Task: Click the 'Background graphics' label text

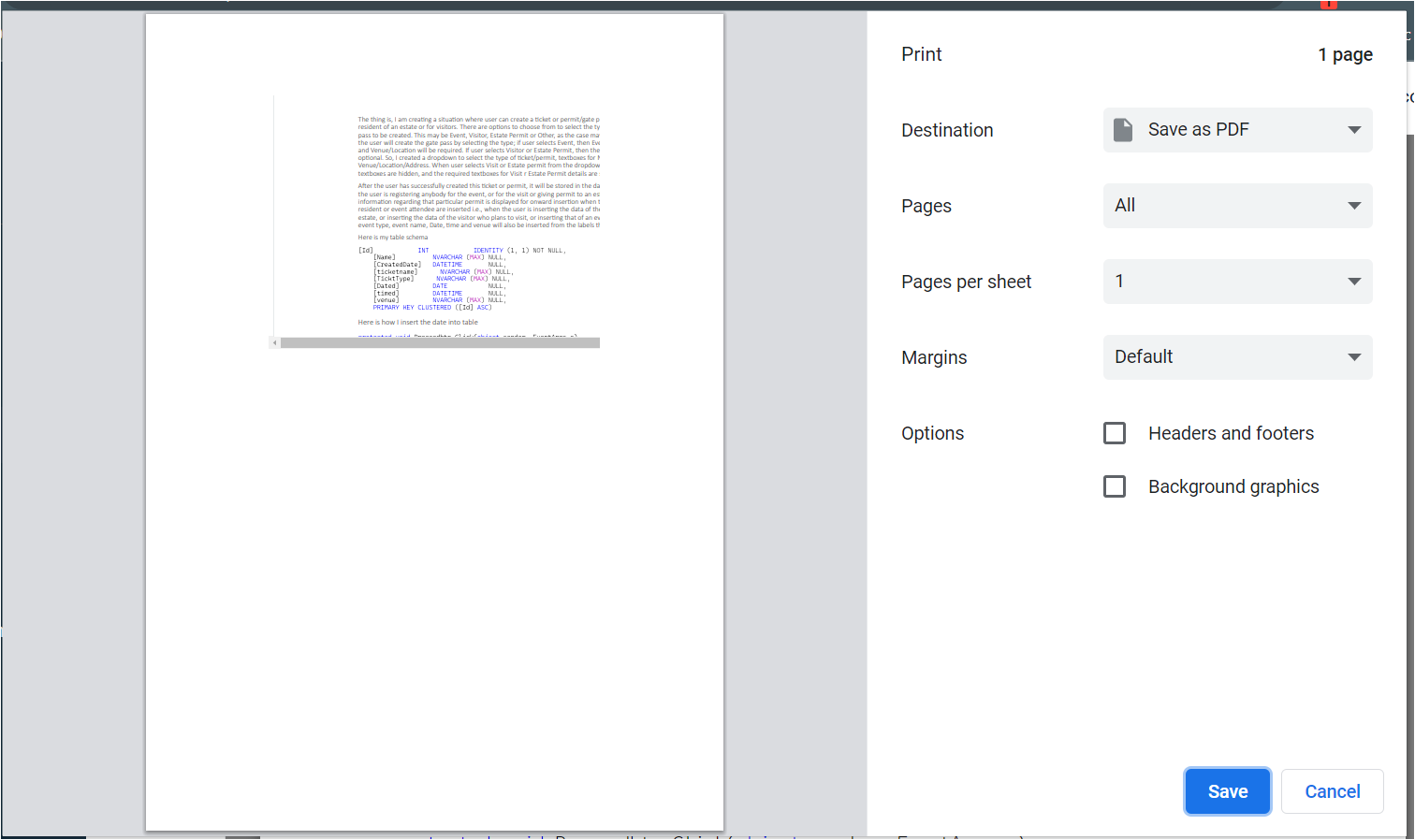Action: (x=1233, y=486)
